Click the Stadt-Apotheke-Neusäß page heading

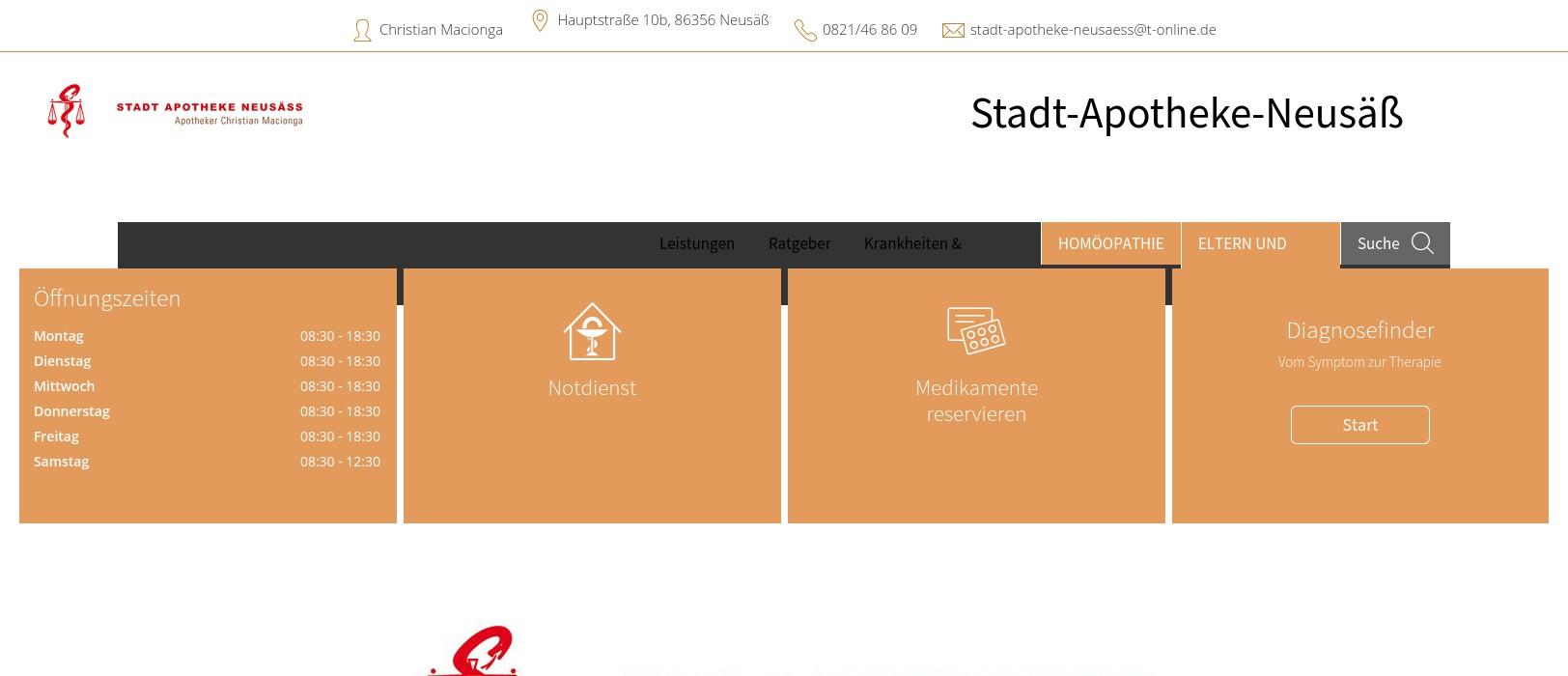coord(1187,114)
